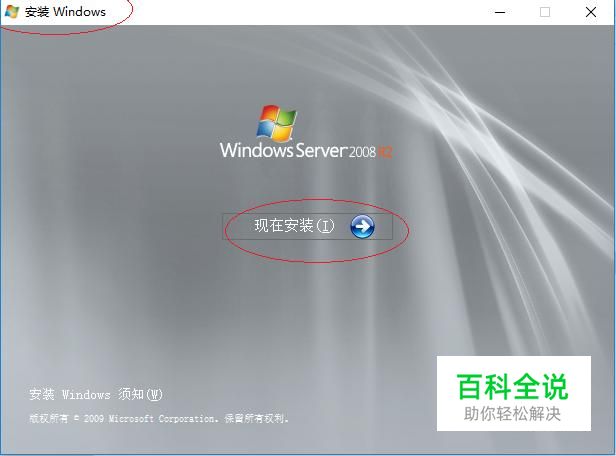
Task: Minimize the 安装 Windows window
Action: coord(500,12)
